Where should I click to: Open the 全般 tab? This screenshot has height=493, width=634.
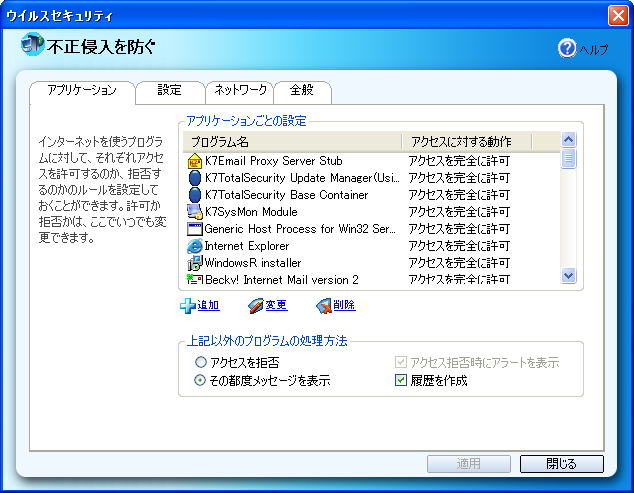[302, 91]
